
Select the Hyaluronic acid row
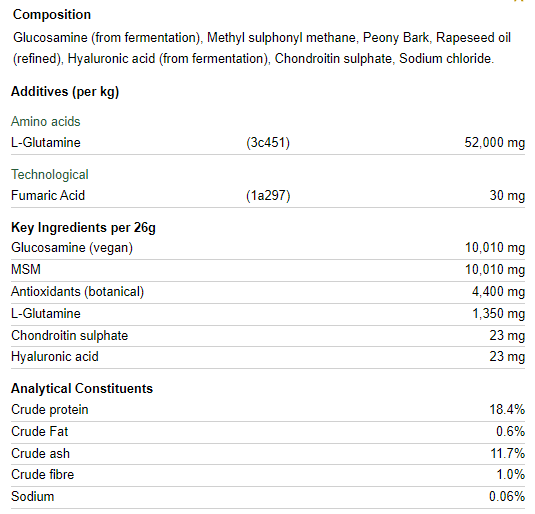pos(268,357)
